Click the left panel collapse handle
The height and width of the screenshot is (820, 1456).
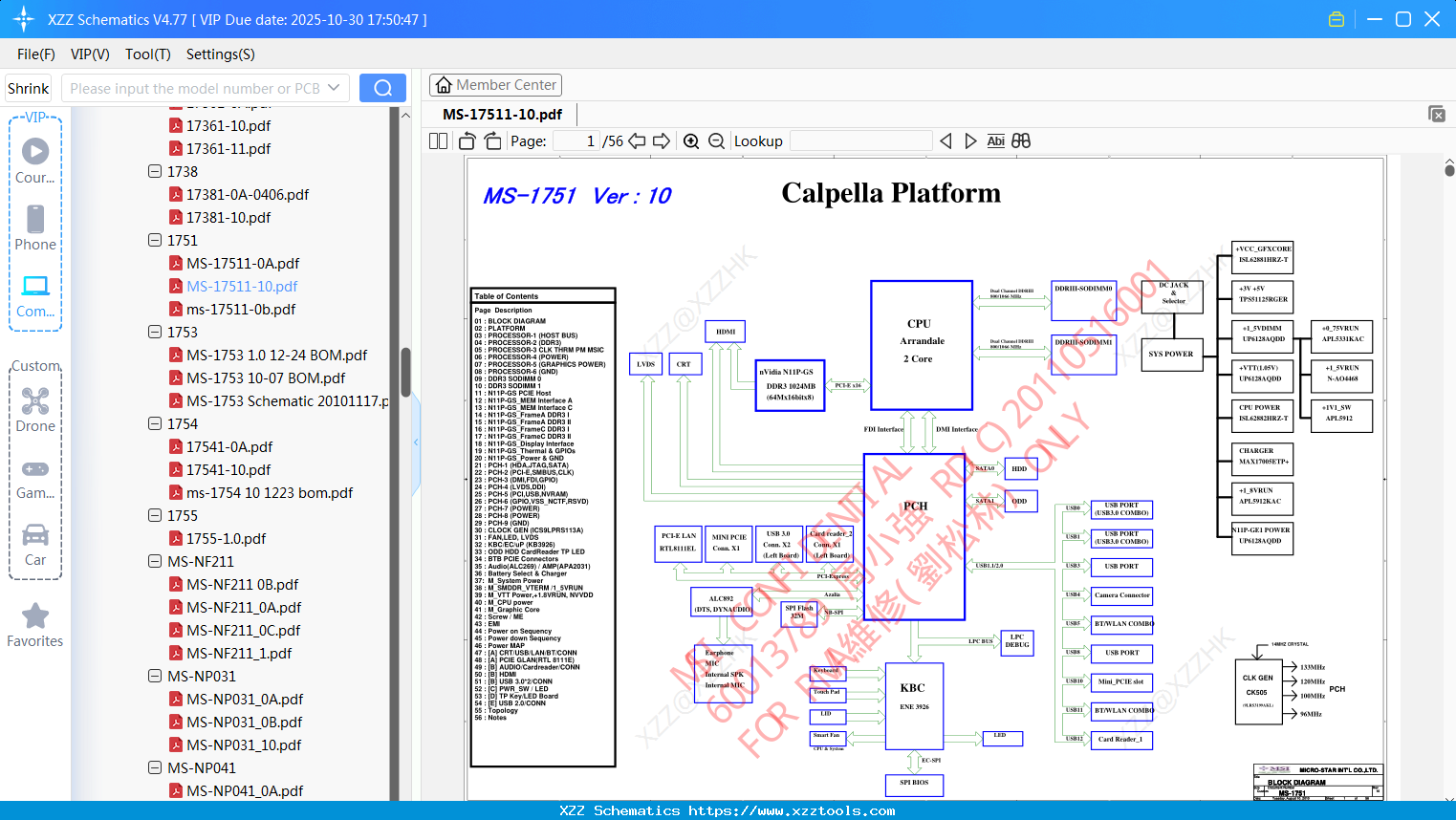(x=416, y=442)
